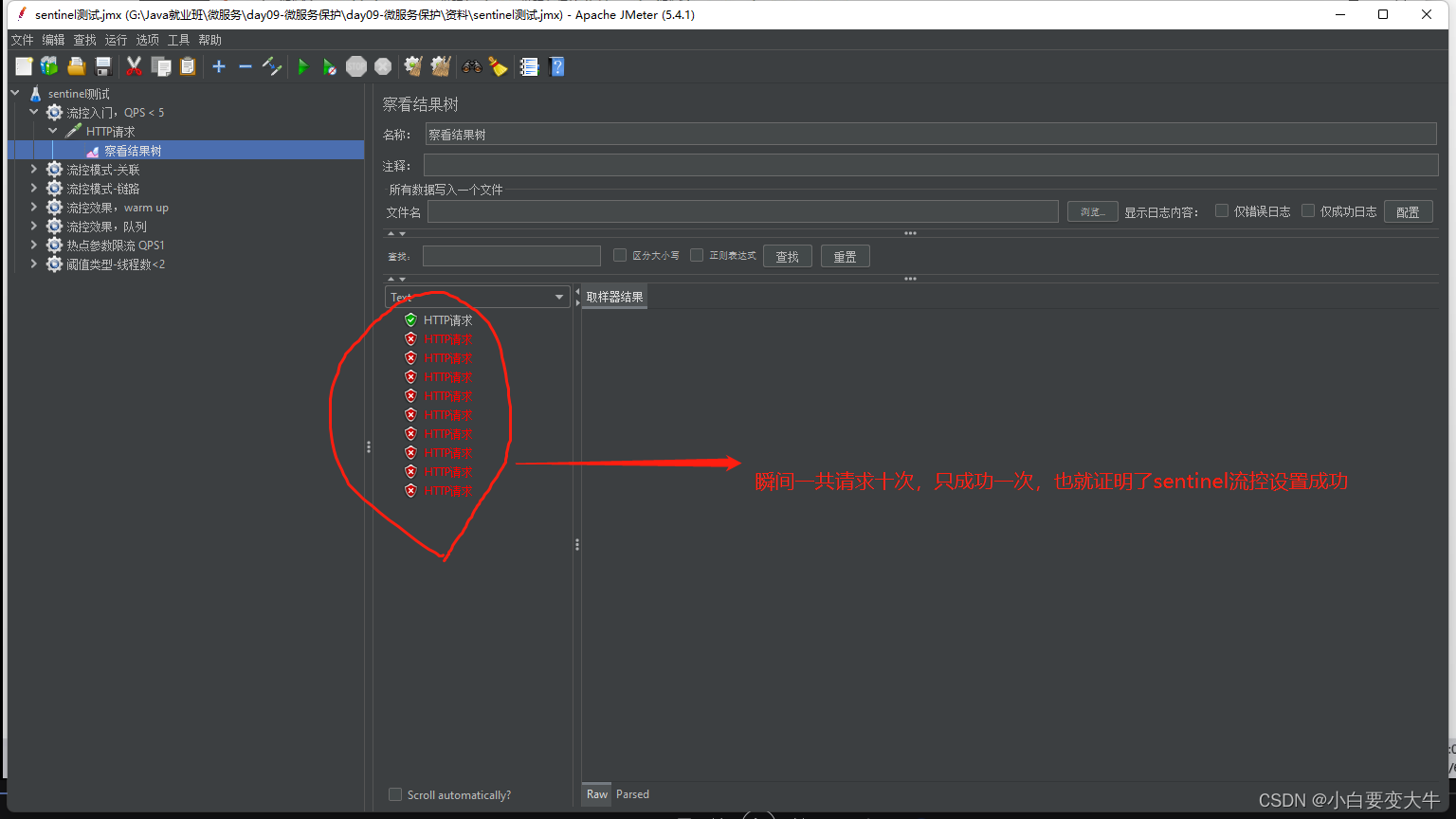Open Search with the binoculars icon

(471, 66)
